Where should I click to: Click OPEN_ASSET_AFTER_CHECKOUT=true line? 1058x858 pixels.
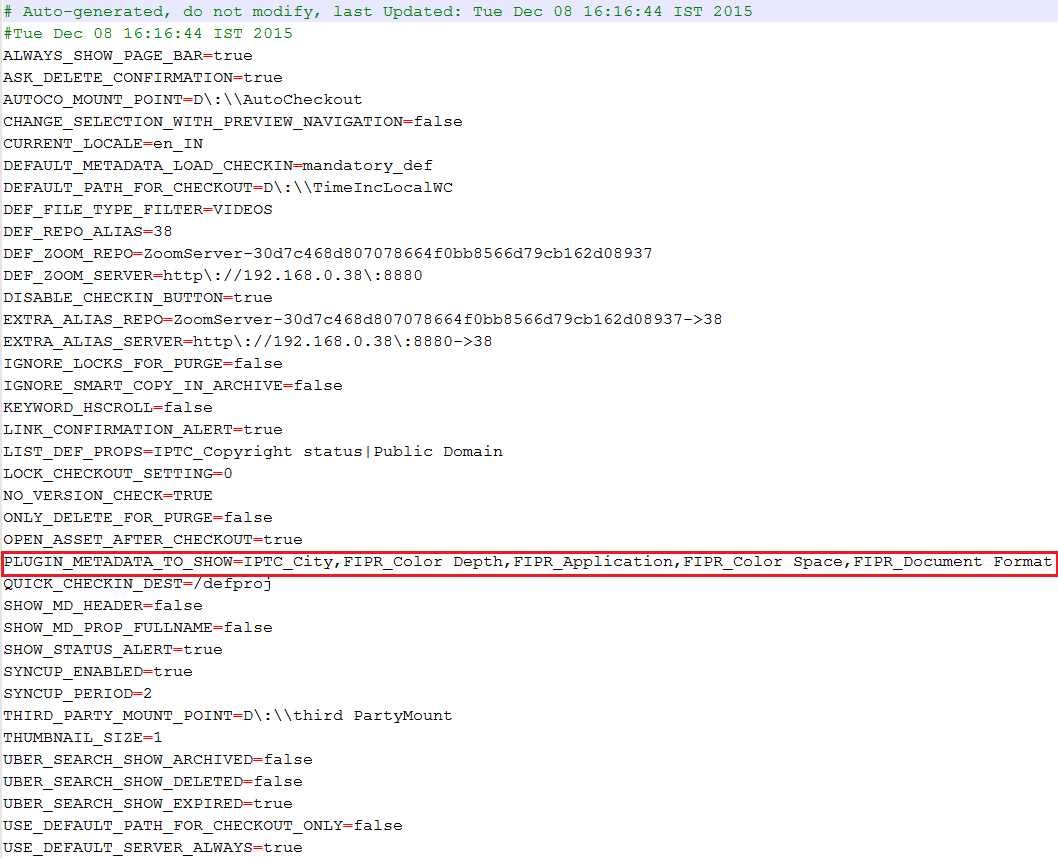pyautogui.click(x=152, y=540)
